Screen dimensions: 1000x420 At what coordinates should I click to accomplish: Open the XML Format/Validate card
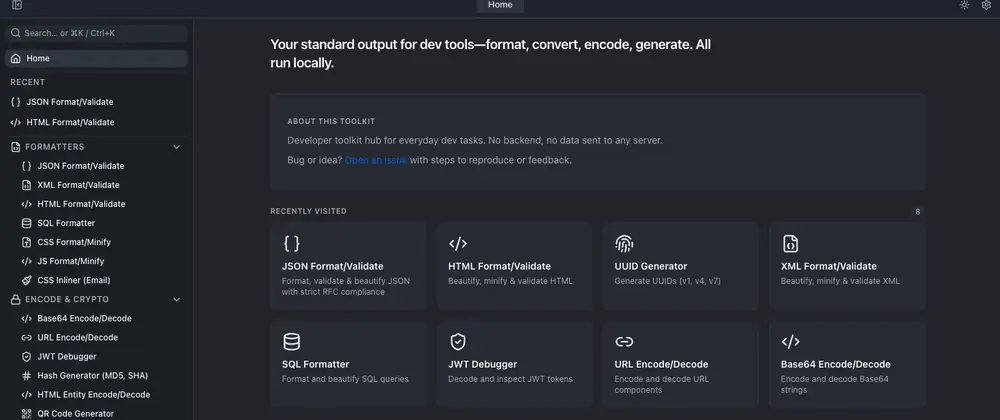click(x=847, y=266)
